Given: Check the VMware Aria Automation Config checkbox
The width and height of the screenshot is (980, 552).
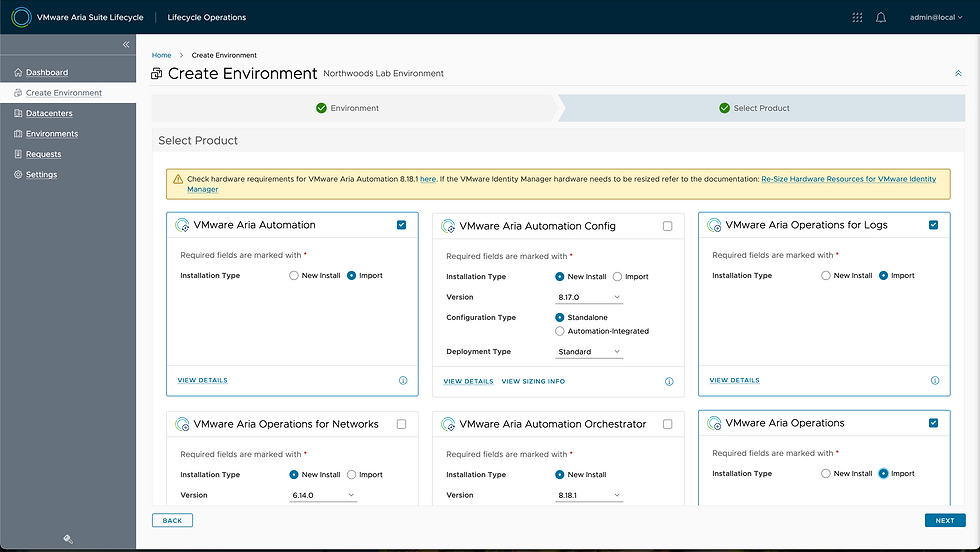Looking at the screenshot, I should click(x=668, y=226).
